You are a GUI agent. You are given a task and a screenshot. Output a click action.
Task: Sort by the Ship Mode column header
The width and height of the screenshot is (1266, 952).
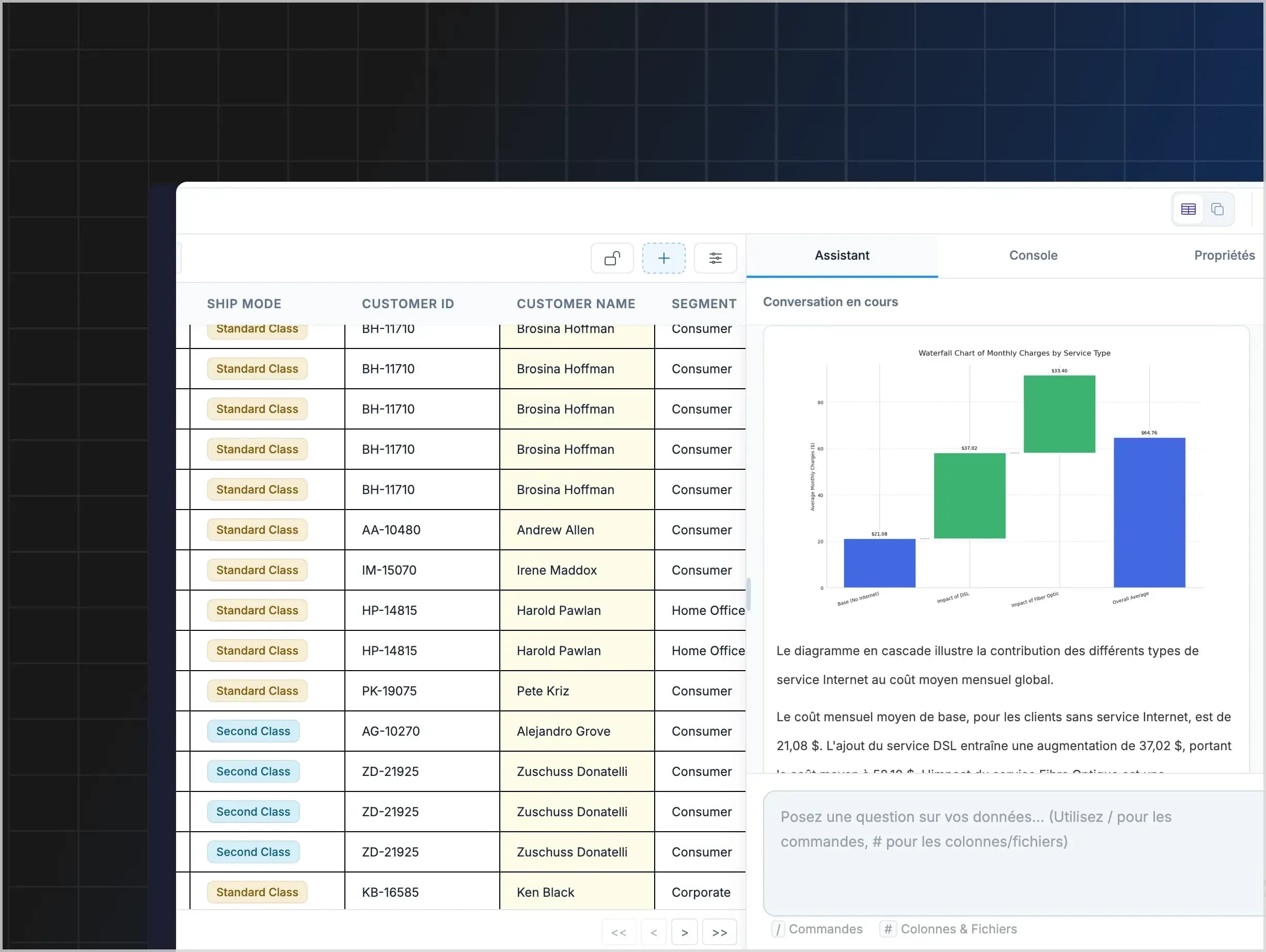point(244,304)
